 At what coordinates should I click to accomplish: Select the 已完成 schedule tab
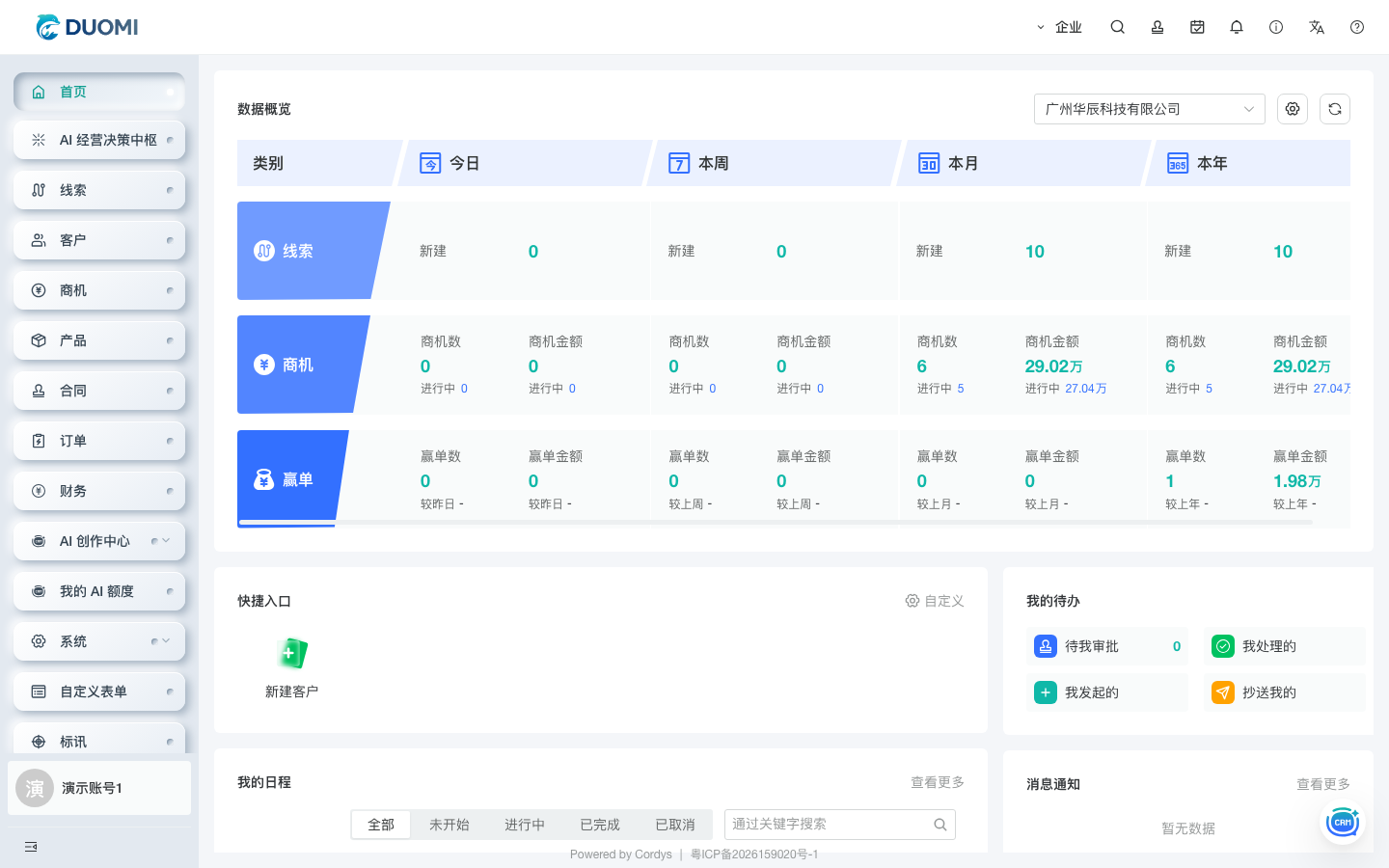pyautogui.click(x=600, y=825)
